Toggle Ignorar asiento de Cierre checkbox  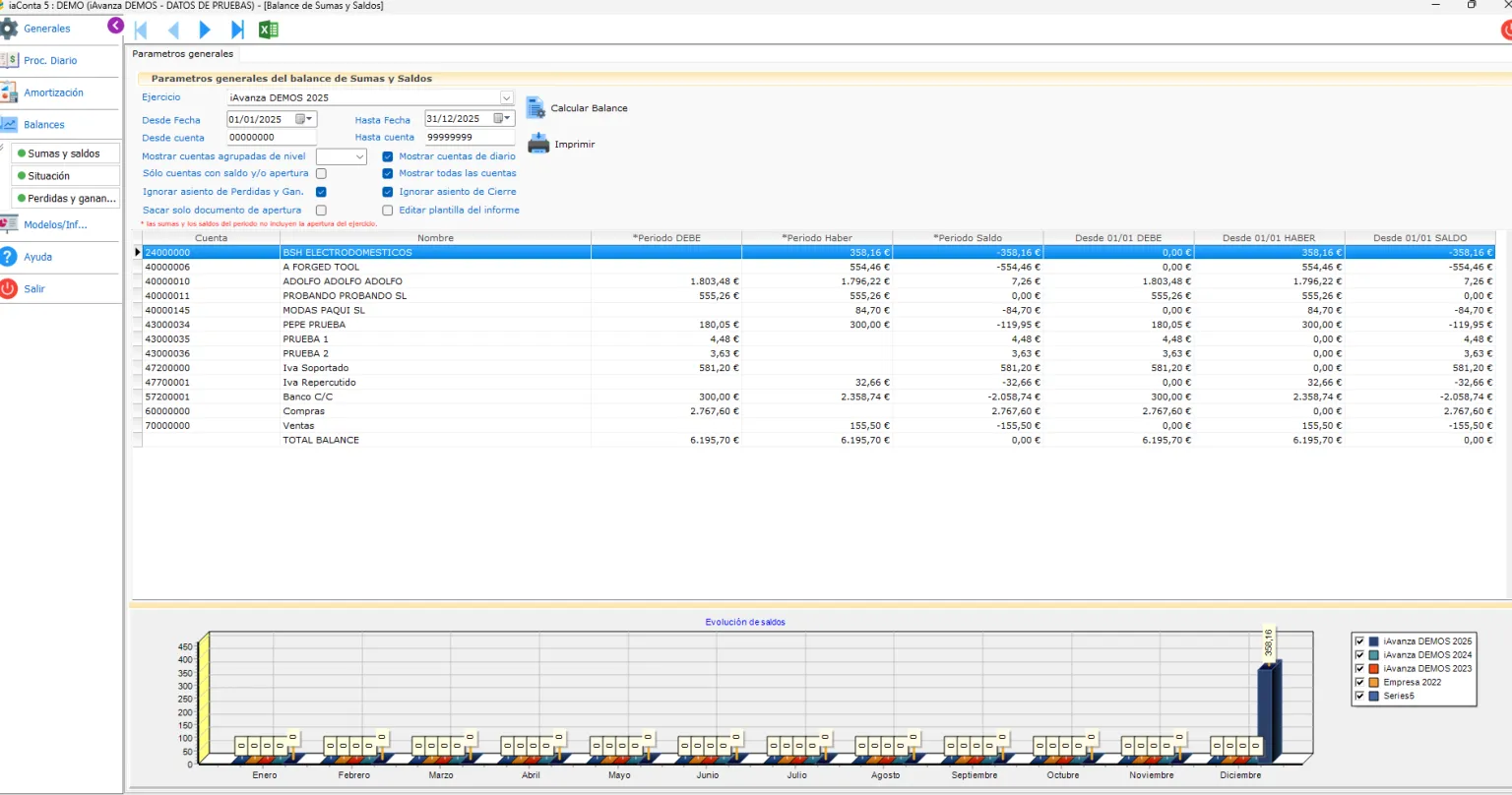point(388,192)
